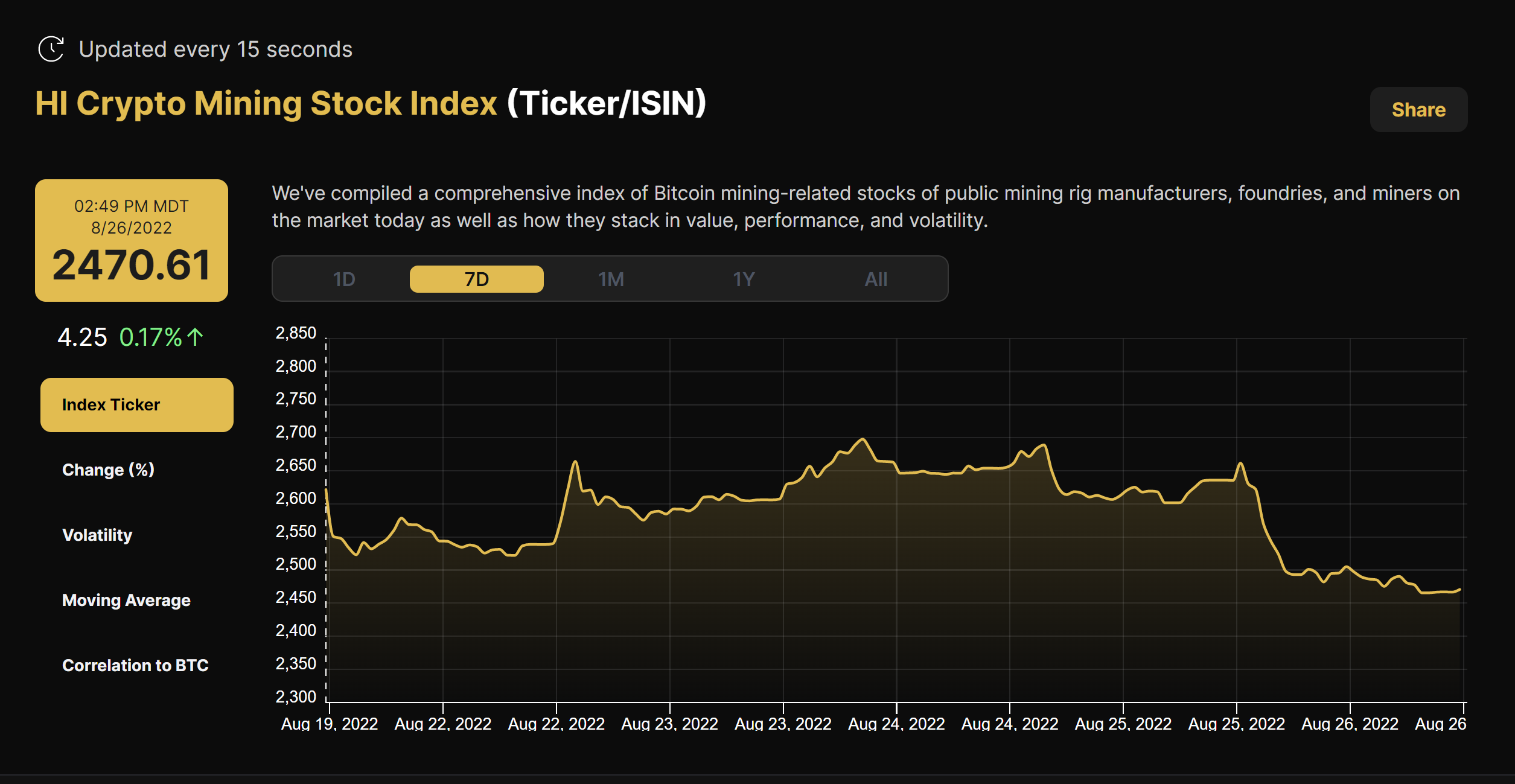Show All time range

coord(876,279)
